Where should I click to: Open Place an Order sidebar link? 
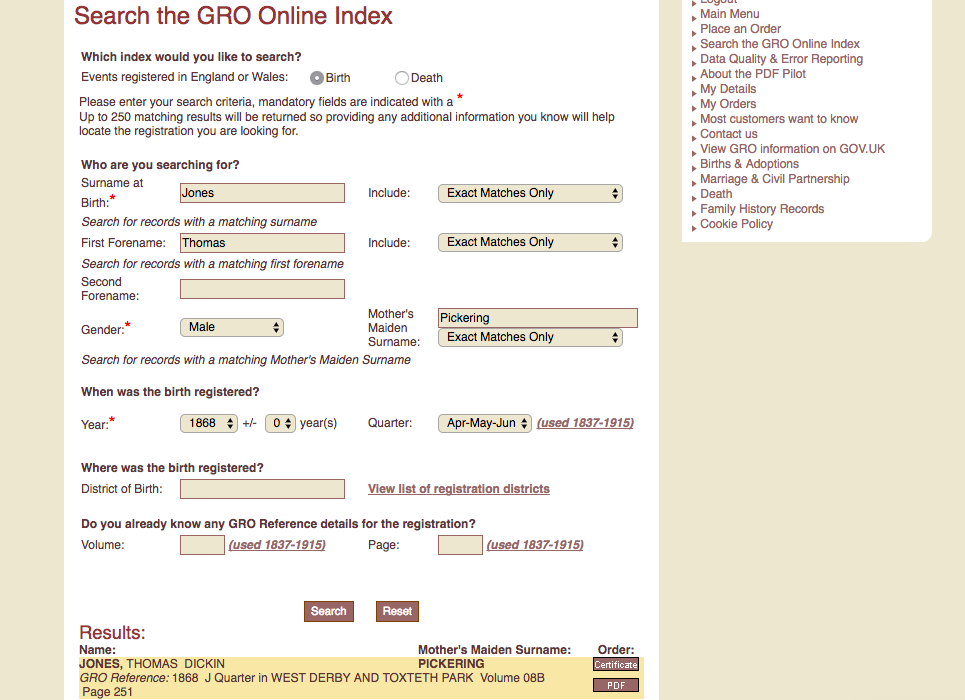[740, 29]
